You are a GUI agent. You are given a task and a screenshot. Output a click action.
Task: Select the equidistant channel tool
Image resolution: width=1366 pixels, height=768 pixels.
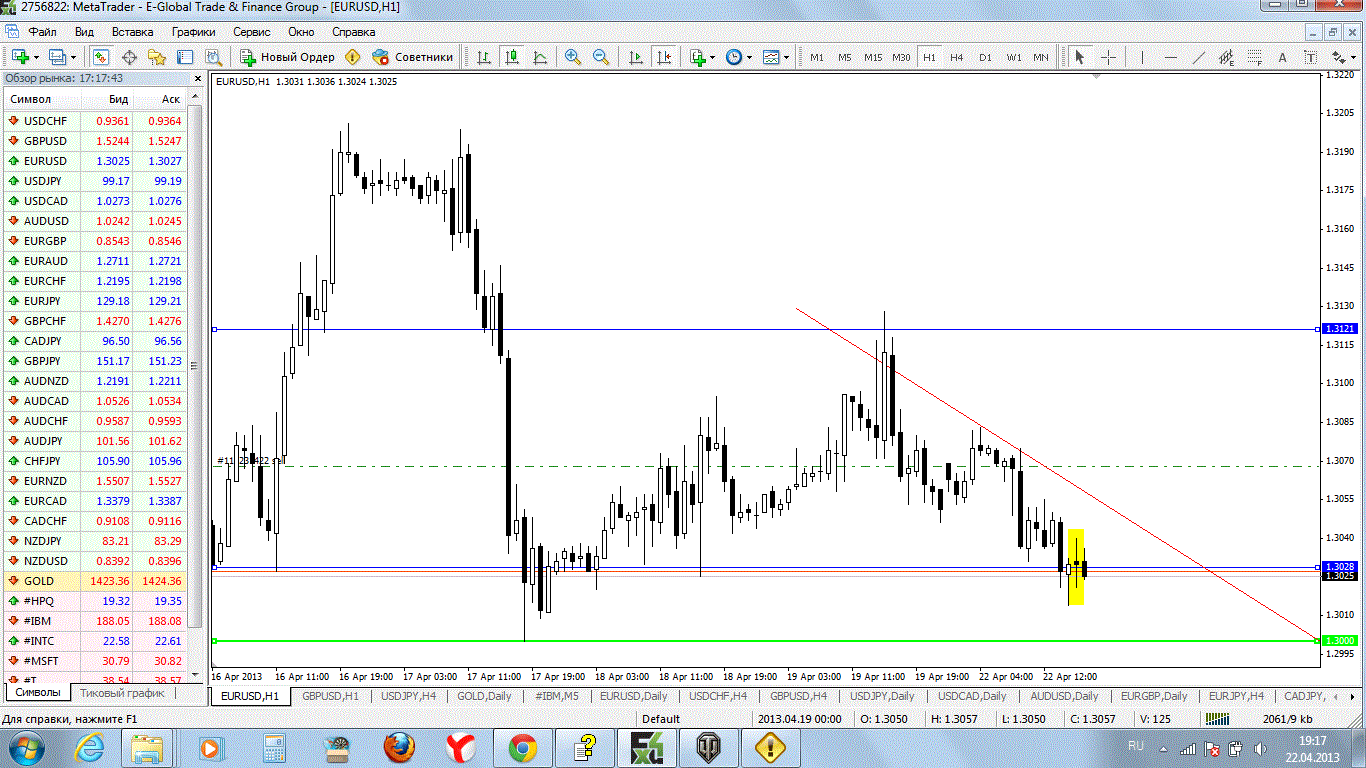1227,57
